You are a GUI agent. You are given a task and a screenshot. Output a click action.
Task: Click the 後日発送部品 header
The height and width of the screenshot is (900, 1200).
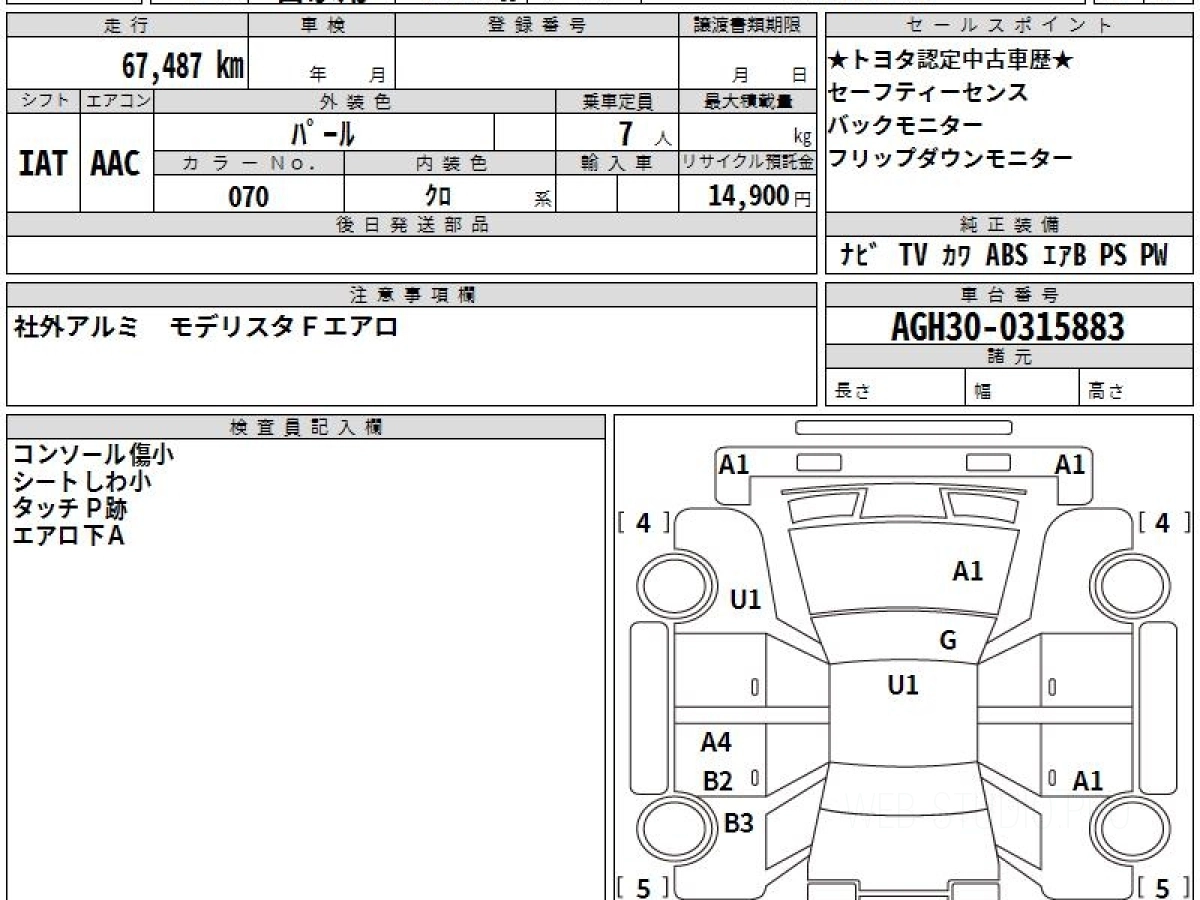click(x=412, y=225)
